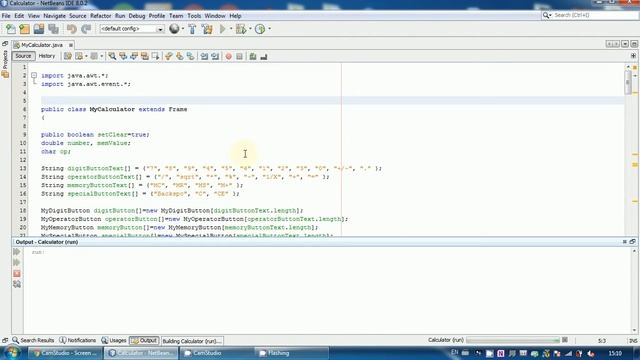Image resolution: width=640 pixels, height=360 pixels.
Task: Click in the Search (Ctrl+I) field
Action: (x=594, y=15)
